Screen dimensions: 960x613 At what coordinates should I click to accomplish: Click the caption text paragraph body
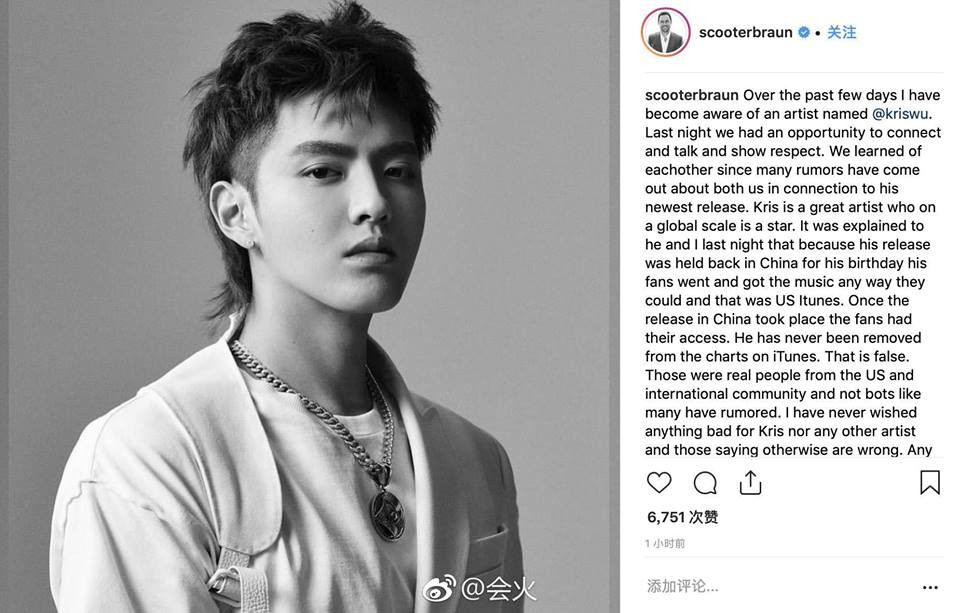pos(793,273)
